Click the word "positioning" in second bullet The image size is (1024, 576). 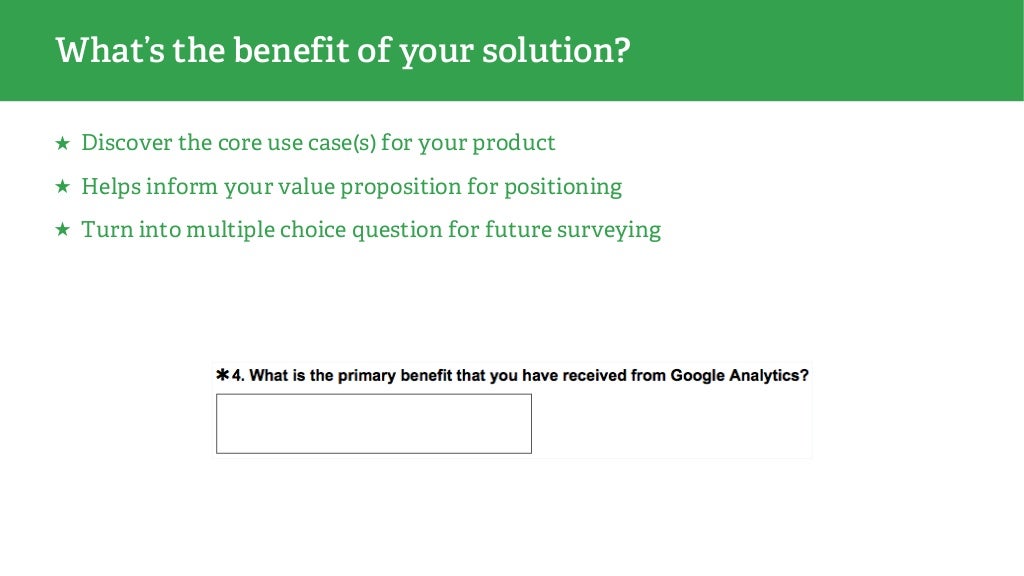coord(563,187)
